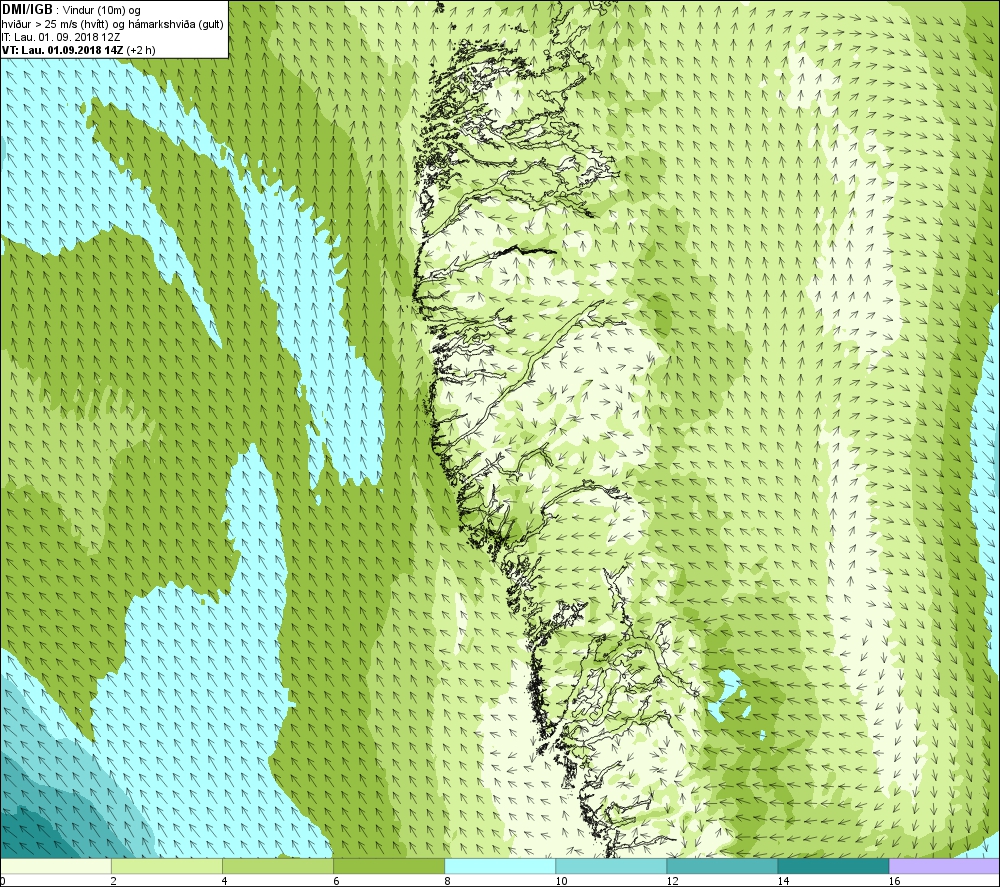The width and height of the screenshot is (1000, 887).
Task: Click the '2' label on the wind scale
Action: pos(114,881)
